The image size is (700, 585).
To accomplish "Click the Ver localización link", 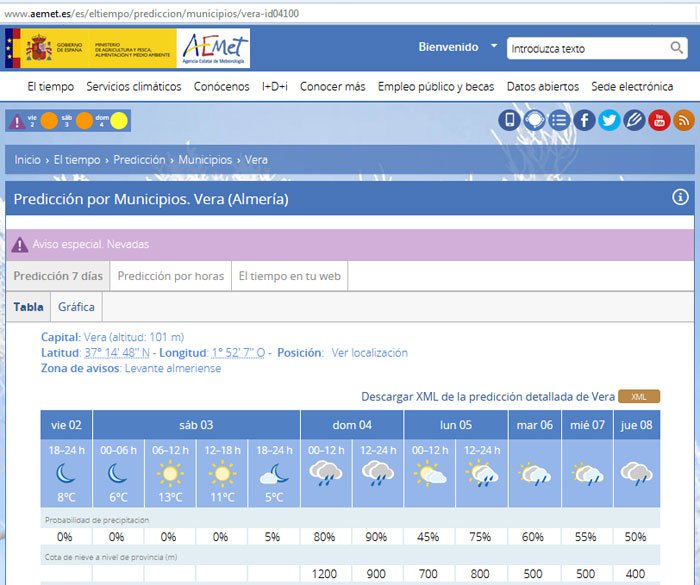I will 369,353.
